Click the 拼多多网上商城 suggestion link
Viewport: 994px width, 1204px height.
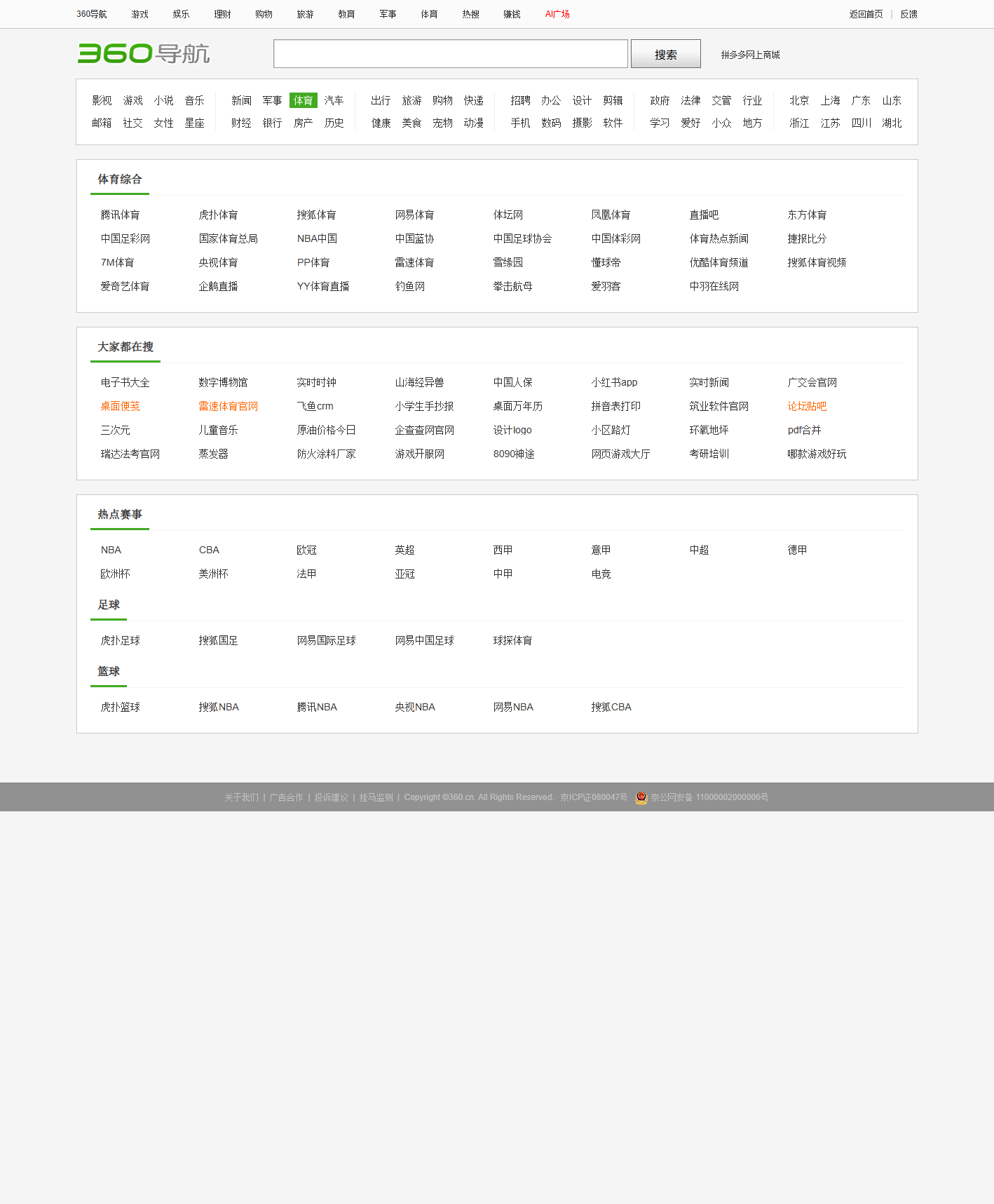[750, 55]
